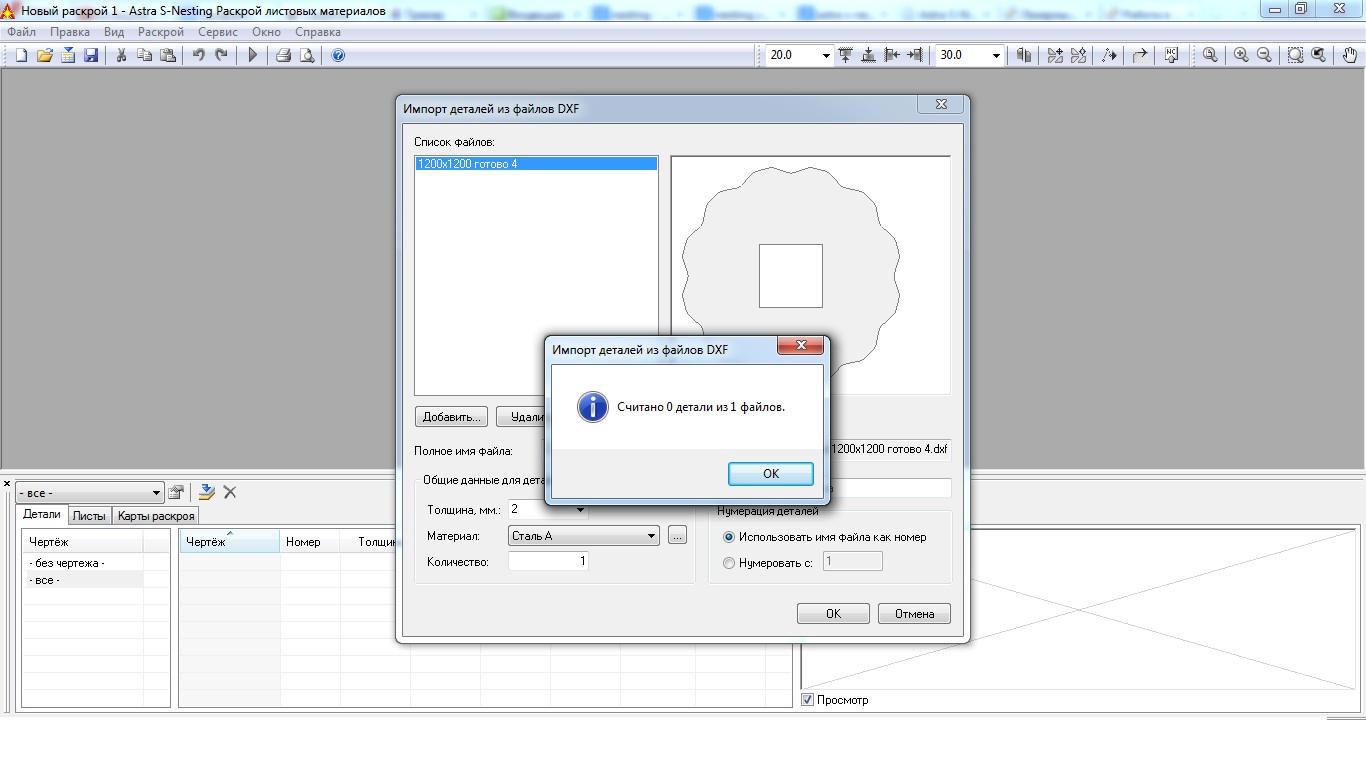Open the Окно menu

(x=266, y=32)
